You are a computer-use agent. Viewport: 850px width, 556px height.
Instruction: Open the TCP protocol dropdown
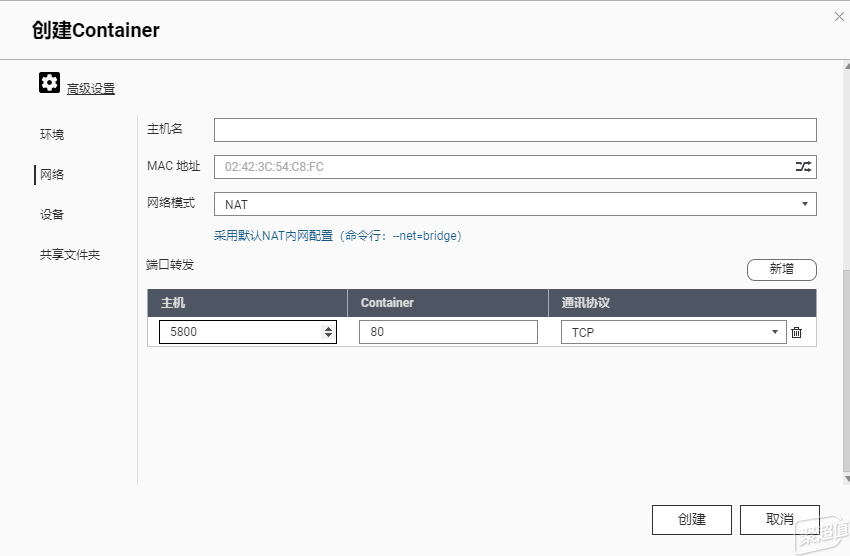point(673,332)
